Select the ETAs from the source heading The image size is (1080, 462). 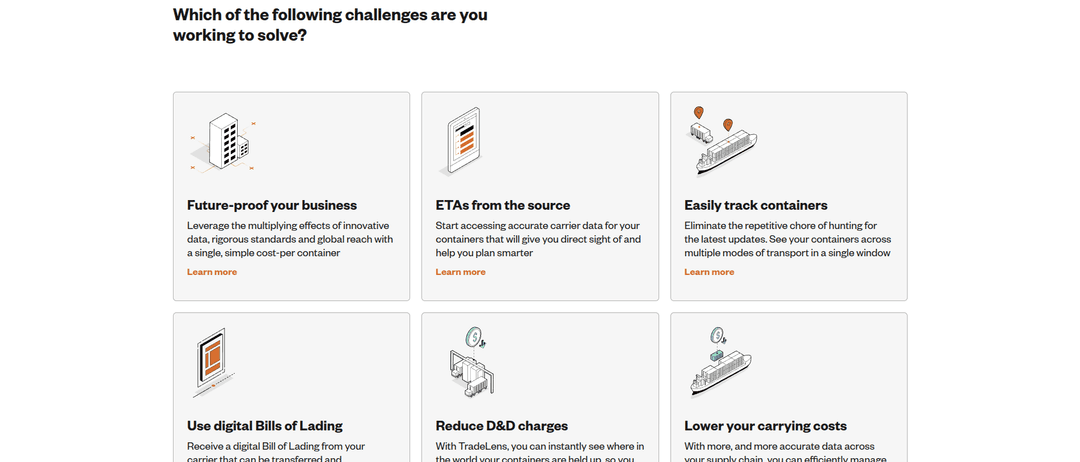tap(503, 205)
